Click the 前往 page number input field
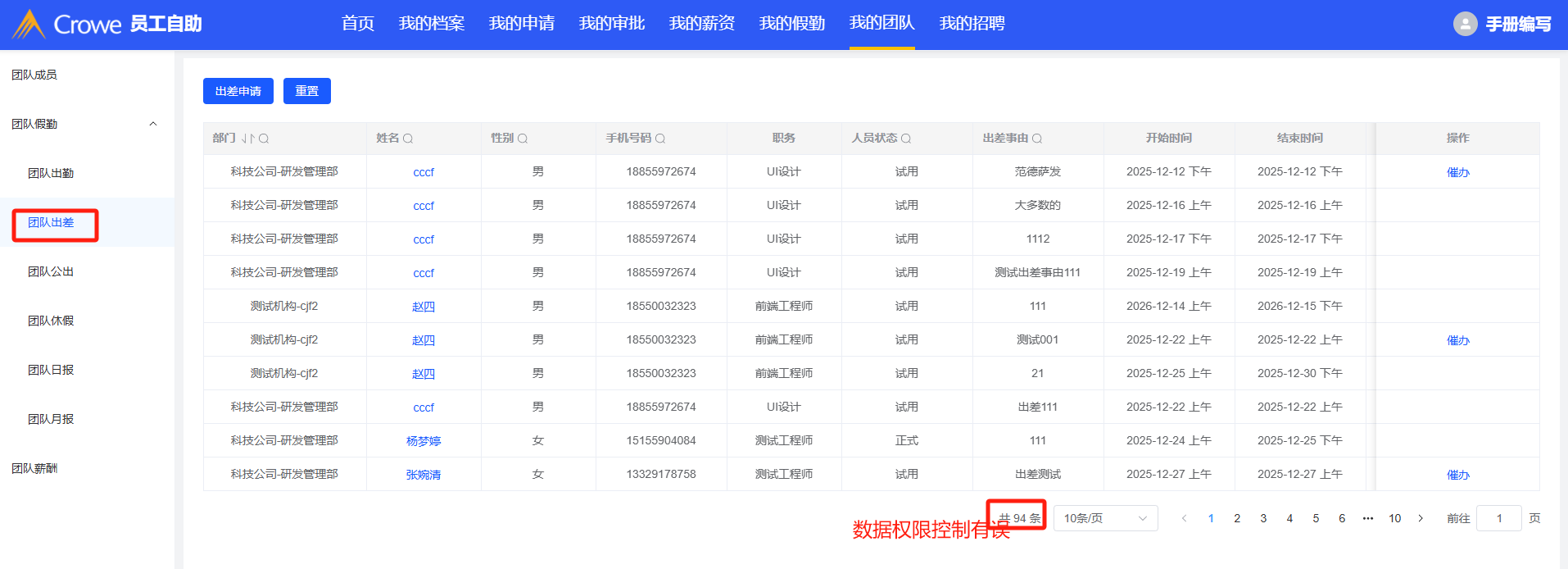This screenshot has height=569, width=1568. pyautogui.click(x=1498, y=518)
